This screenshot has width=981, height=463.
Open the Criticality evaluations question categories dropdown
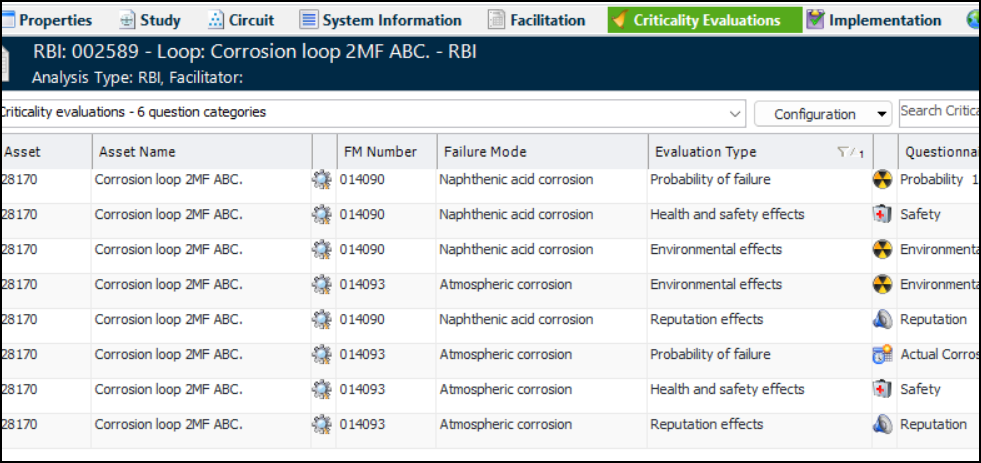(737, 113)
